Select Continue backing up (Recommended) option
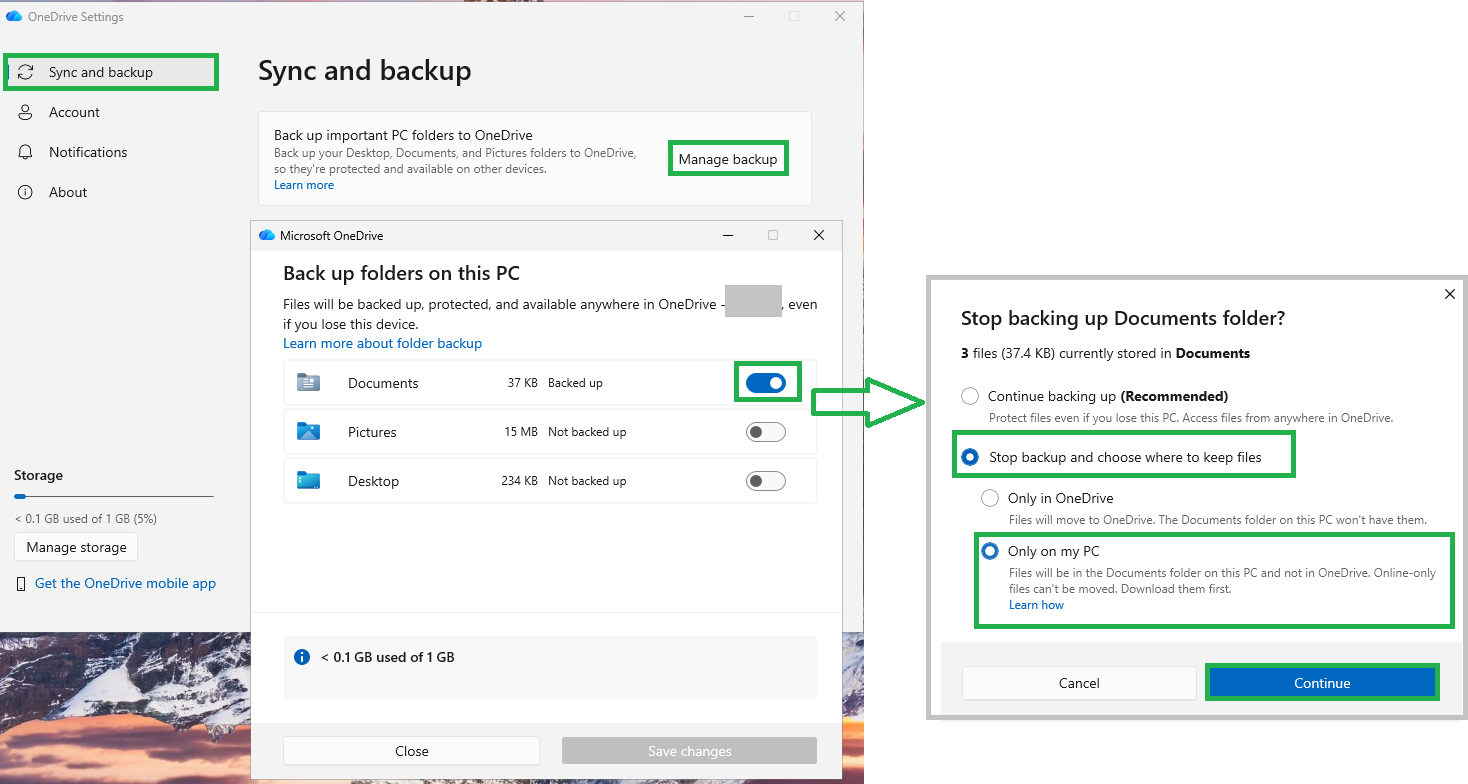The width and height of the screenshot is (1468, 784). click(969, 396)
